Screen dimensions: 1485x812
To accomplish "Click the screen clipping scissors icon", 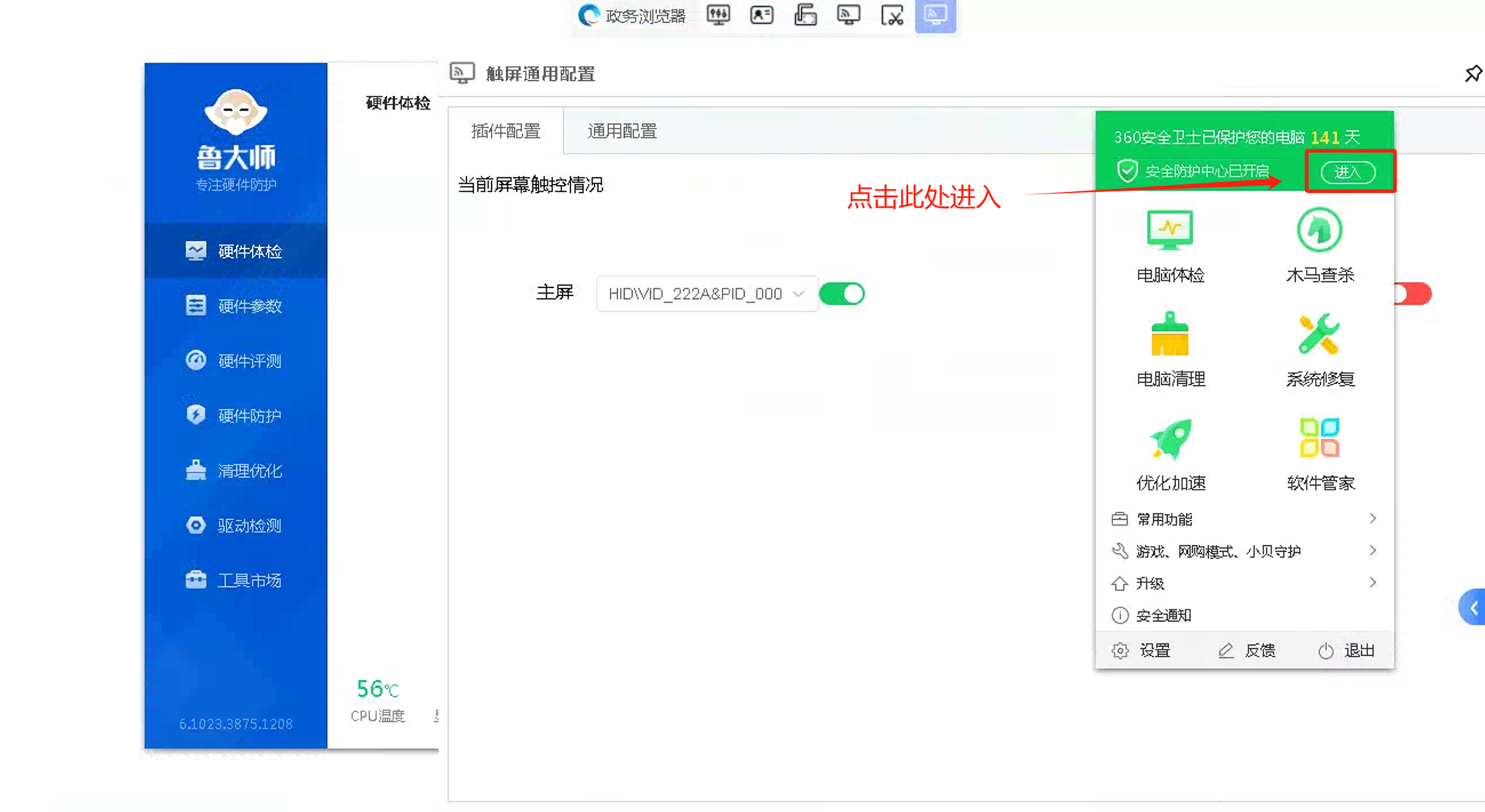I will pyautogui.click(x=892, y=15).
